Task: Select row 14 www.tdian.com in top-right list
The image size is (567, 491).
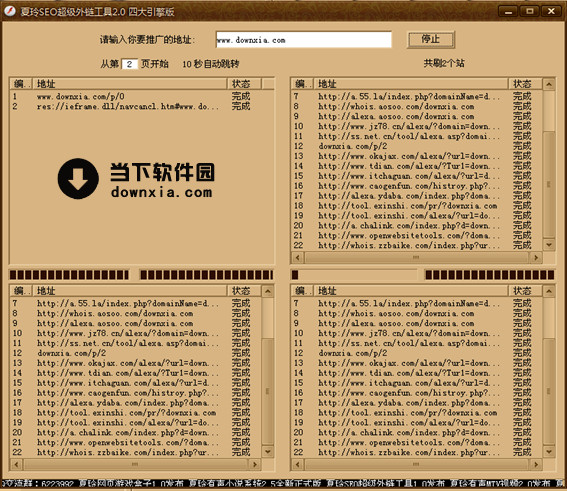Action: [416, 166]
